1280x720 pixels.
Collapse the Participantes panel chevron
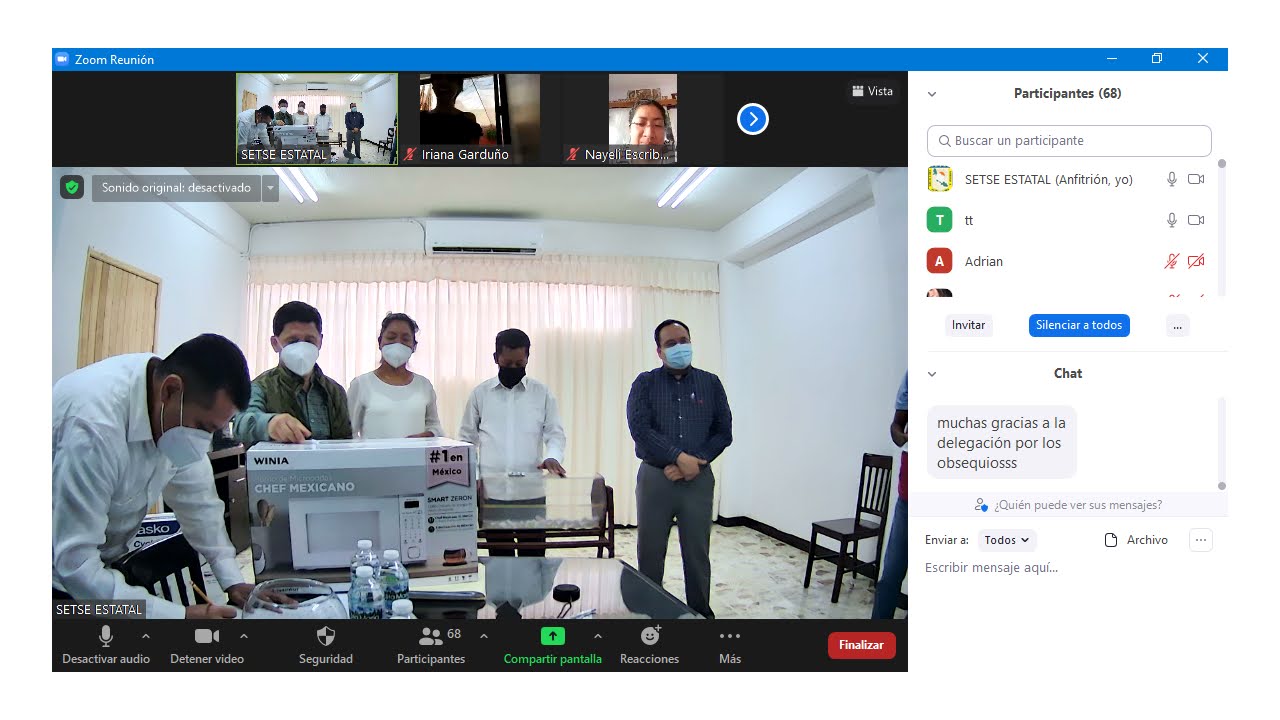pyautogui.click(x=932, y=94)
